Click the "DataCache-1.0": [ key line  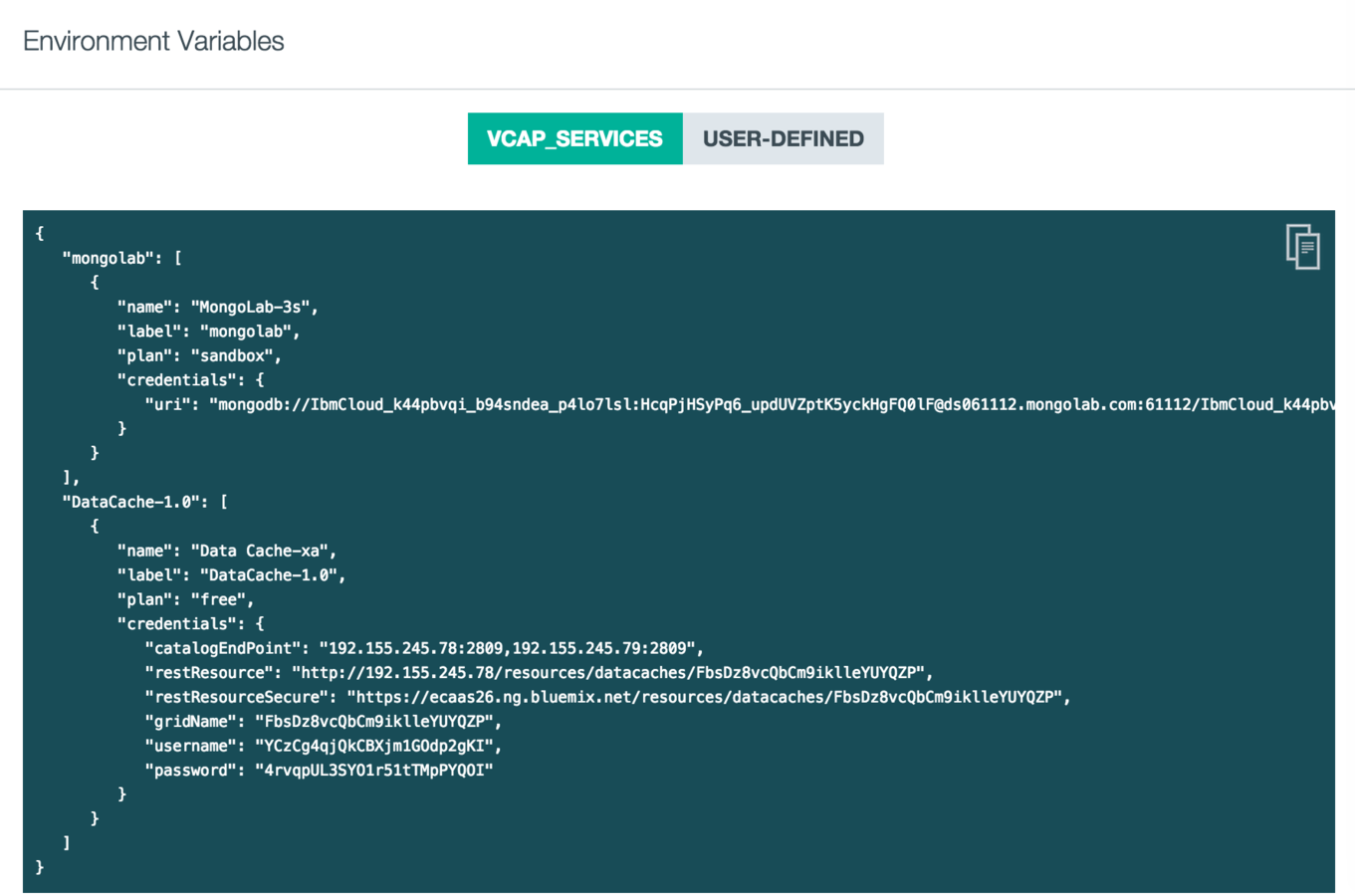[145, 502]
